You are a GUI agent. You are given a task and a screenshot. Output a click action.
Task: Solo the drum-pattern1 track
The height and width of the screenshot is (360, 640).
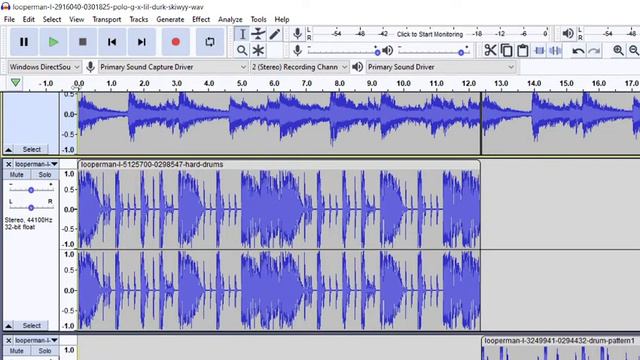click(x=44, y=351)
